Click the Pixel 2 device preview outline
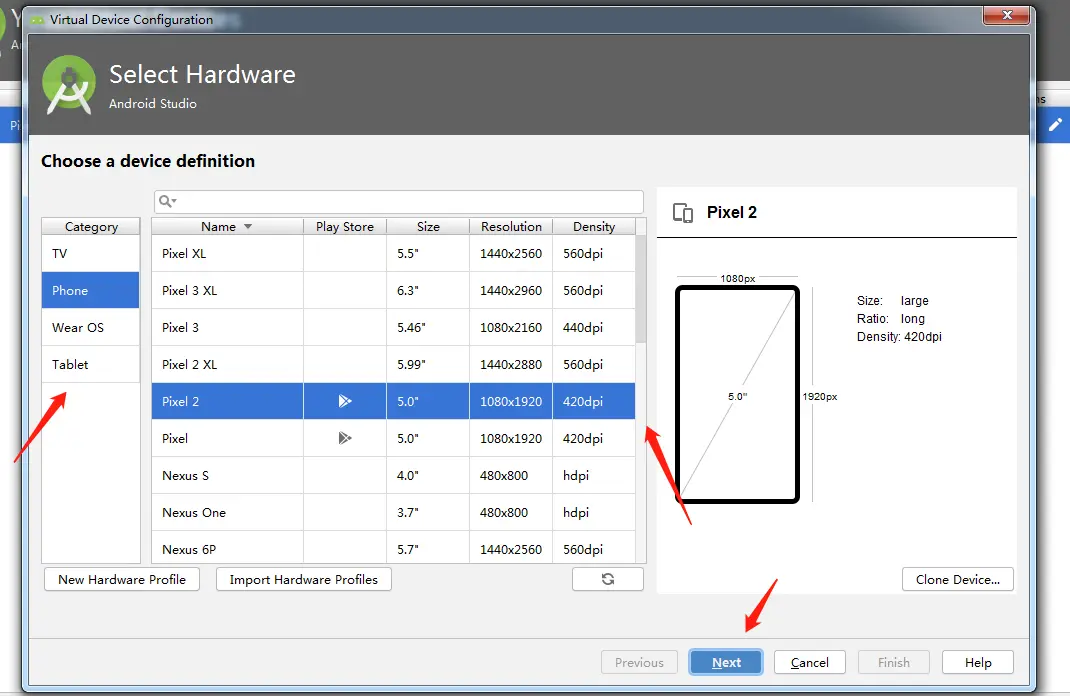The image size is (1070, 696). pos(738,394)
